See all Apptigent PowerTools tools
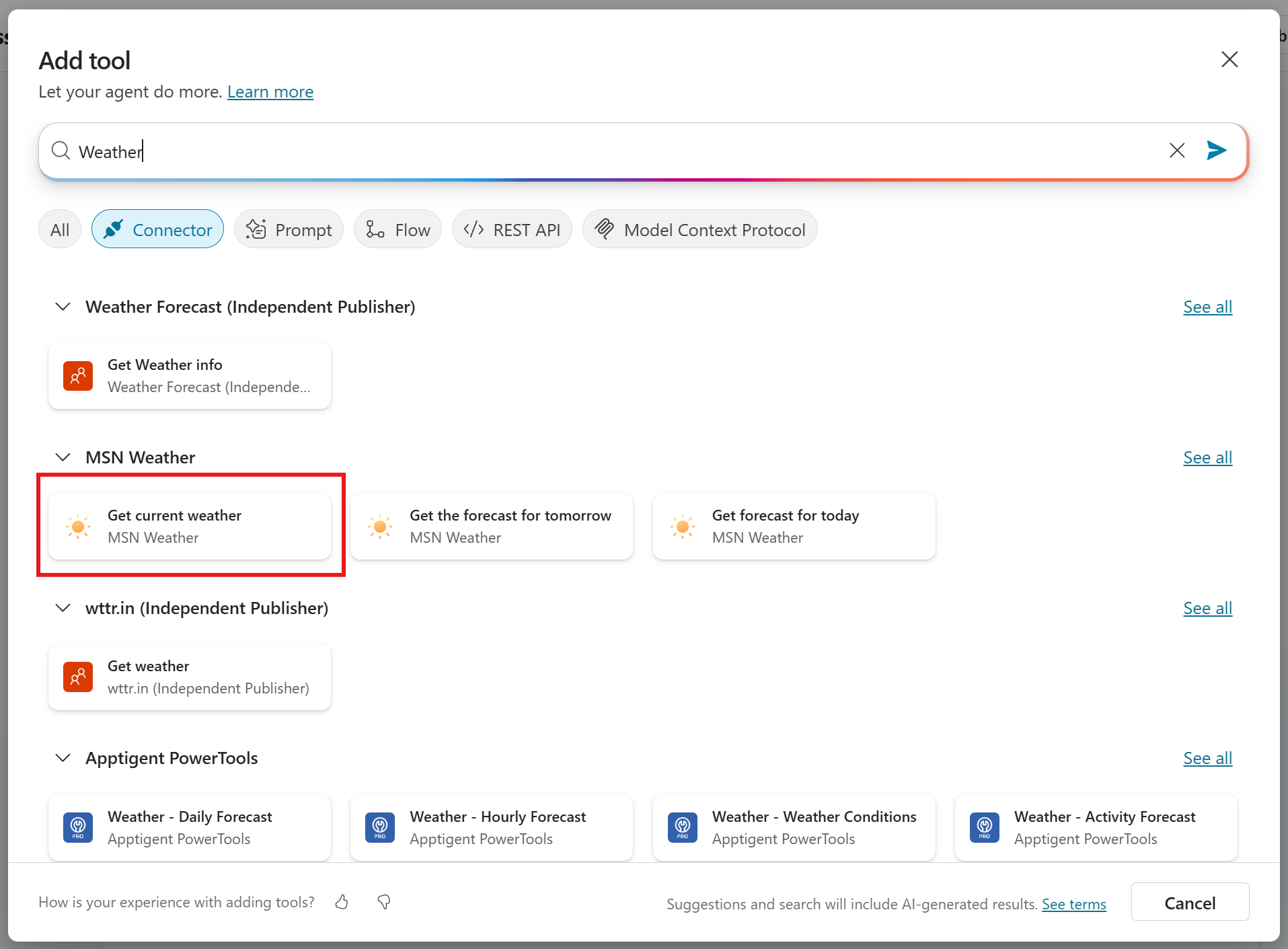The height and width of the screenshot is (949, 1288). 1208,758
